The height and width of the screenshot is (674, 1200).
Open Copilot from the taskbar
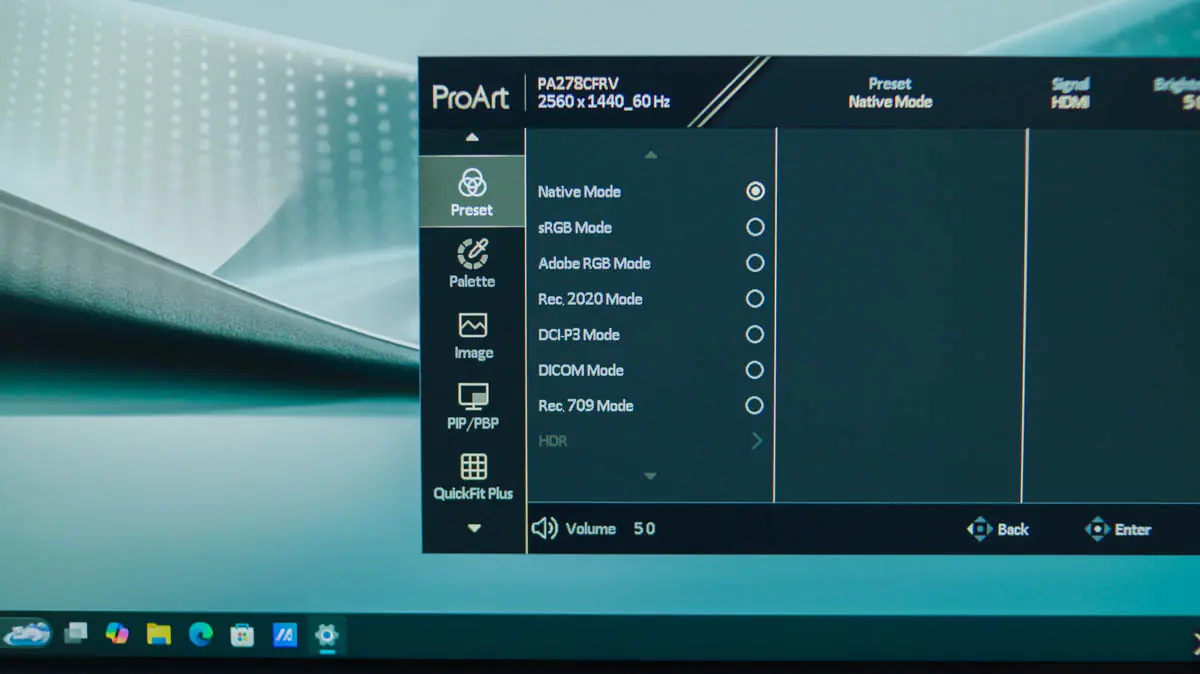point(117,634)
